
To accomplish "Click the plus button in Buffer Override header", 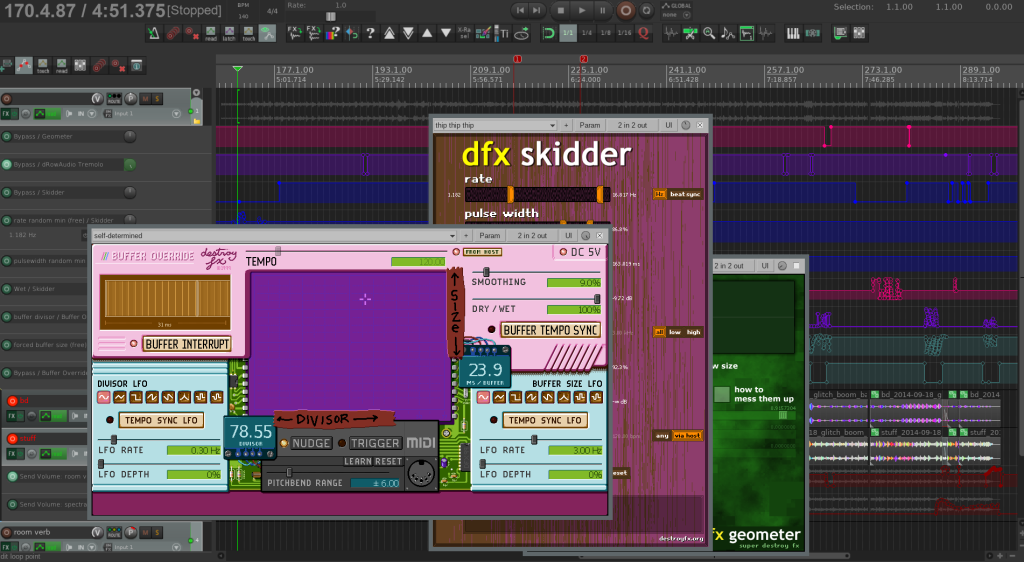I will click(466, 236).
